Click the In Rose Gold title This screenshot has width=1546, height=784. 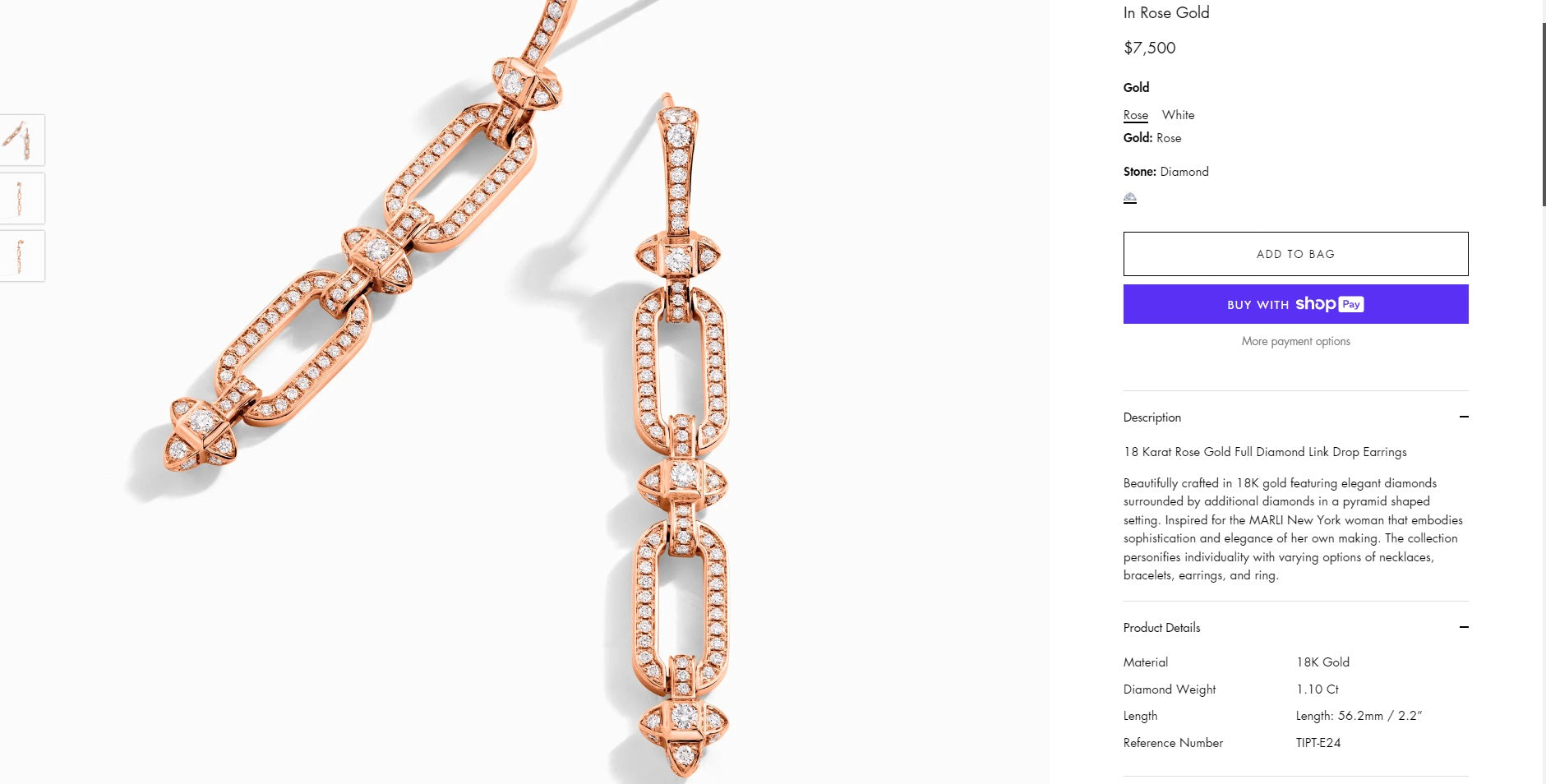[1166, 12]
